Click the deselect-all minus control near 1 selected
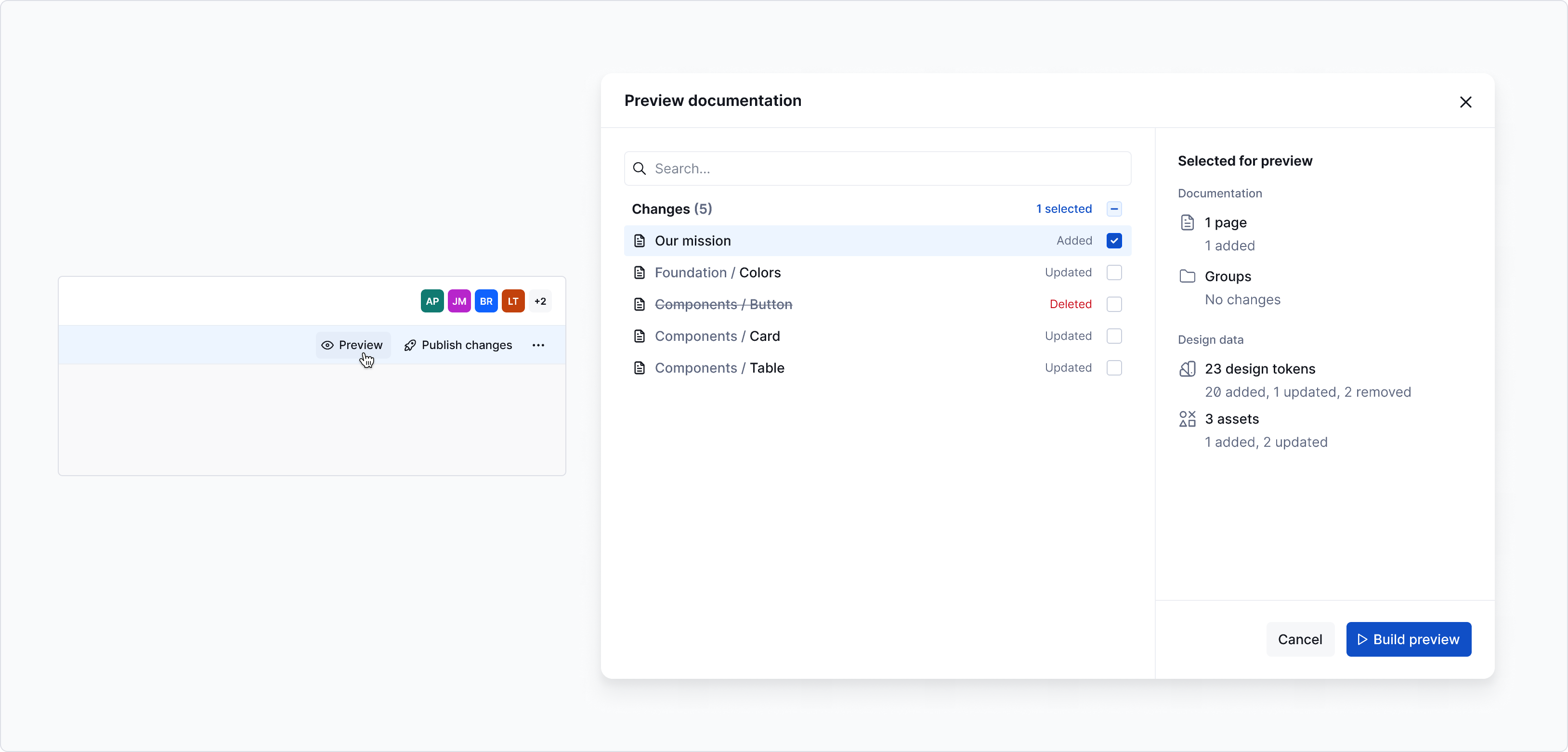 point(1114,208)
